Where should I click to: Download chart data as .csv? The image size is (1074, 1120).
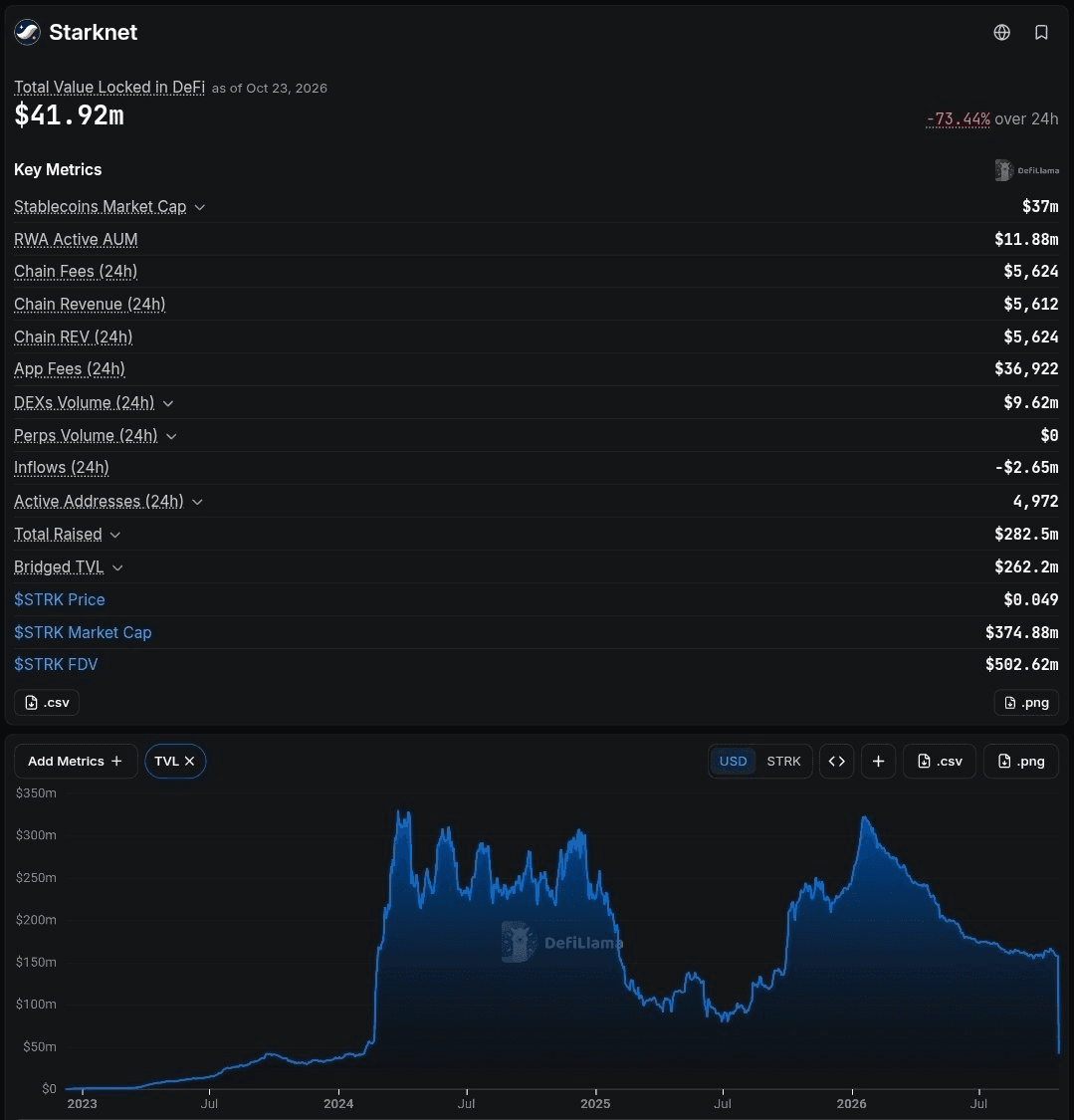click(x=939, y=762)
